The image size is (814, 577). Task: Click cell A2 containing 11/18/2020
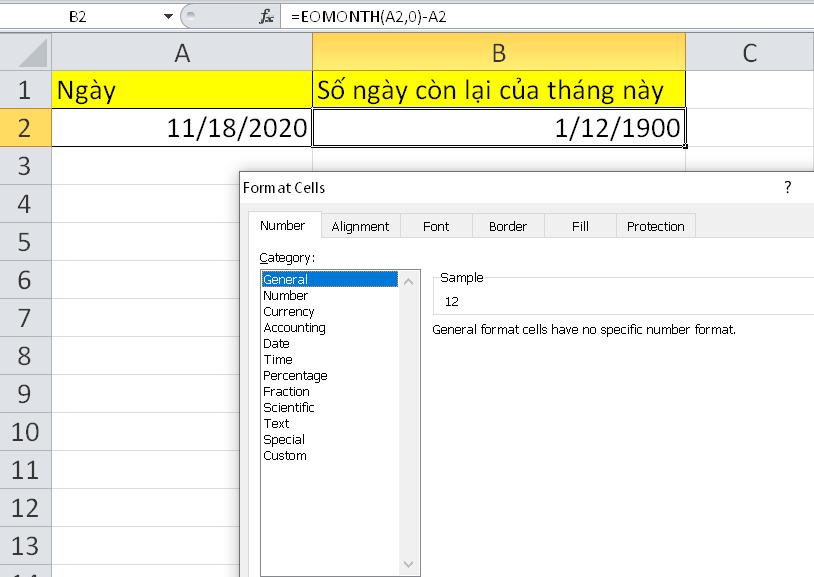(182, 127)
